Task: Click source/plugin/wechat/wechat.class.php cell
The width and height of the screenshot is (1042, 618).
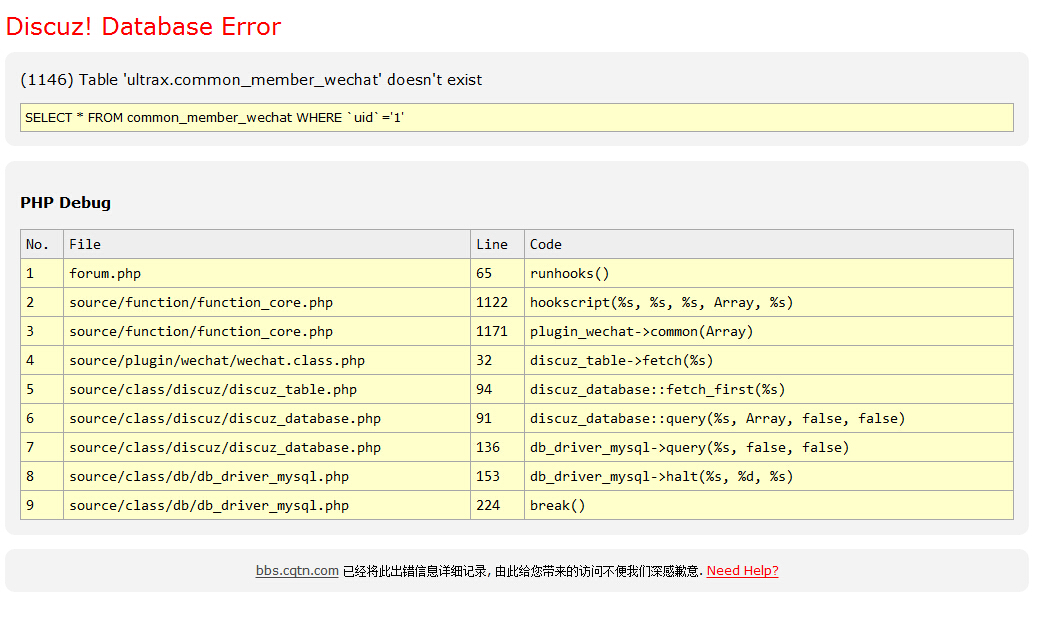Action: [266, 360]
